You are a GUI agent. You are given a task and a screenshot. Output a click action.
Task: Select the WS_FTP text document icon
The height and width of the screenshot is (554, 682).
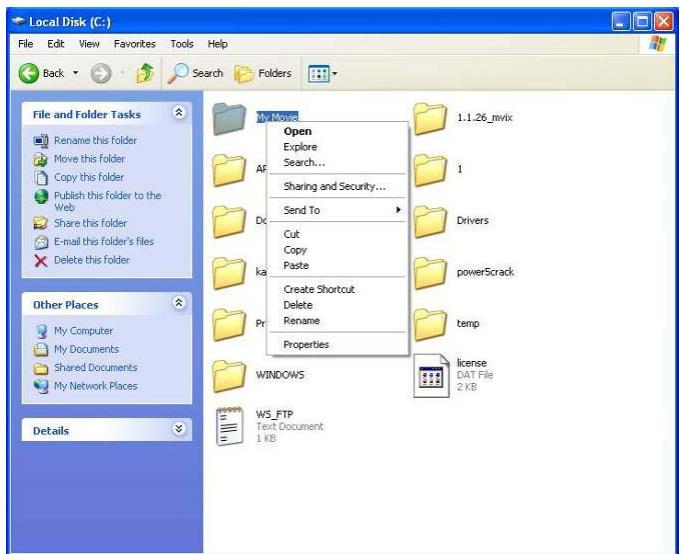[230, 427]
